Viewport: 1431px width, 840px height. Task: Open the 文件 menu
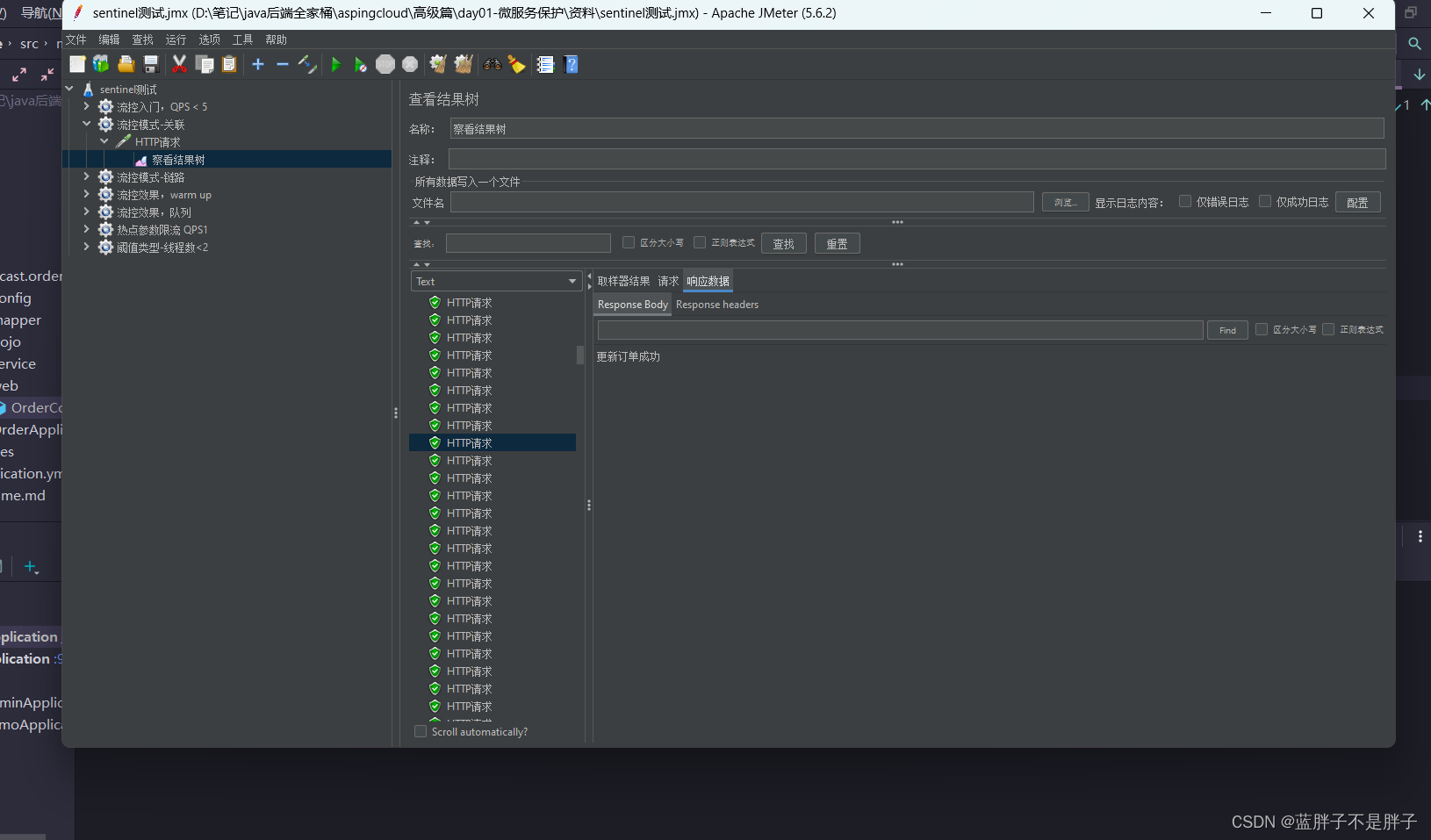76,39
